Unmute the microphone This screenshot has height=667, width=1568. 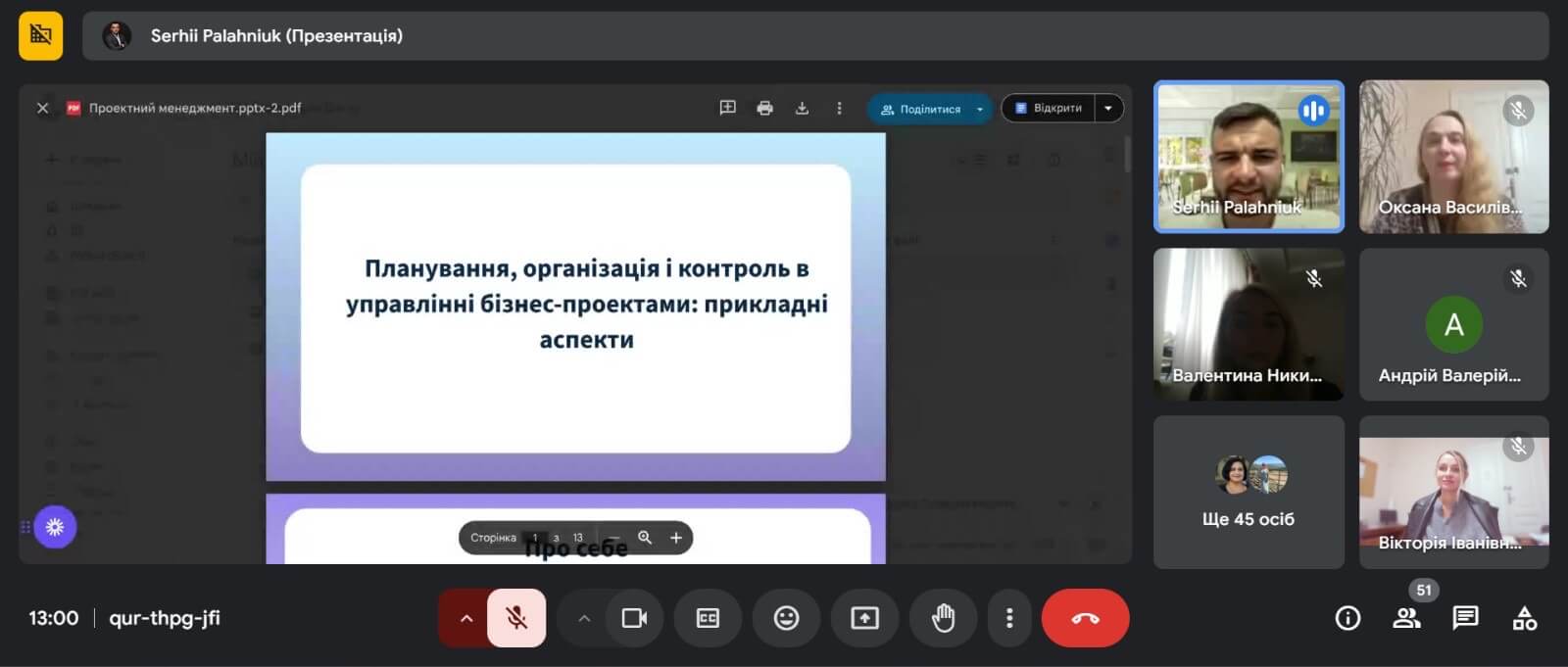click(516, 618)
